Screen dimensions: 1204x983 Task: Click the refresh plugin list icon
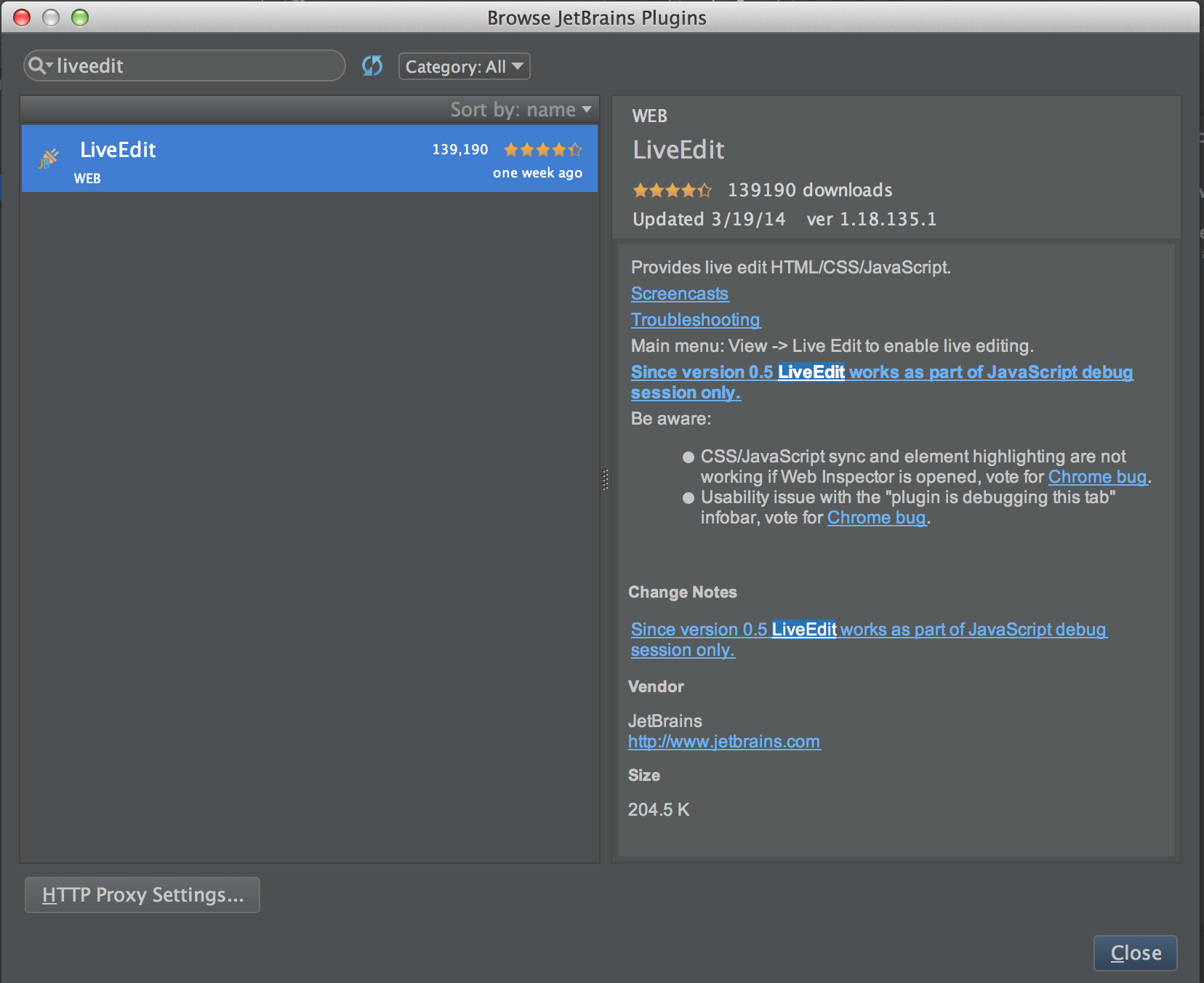tap(372, 66)
